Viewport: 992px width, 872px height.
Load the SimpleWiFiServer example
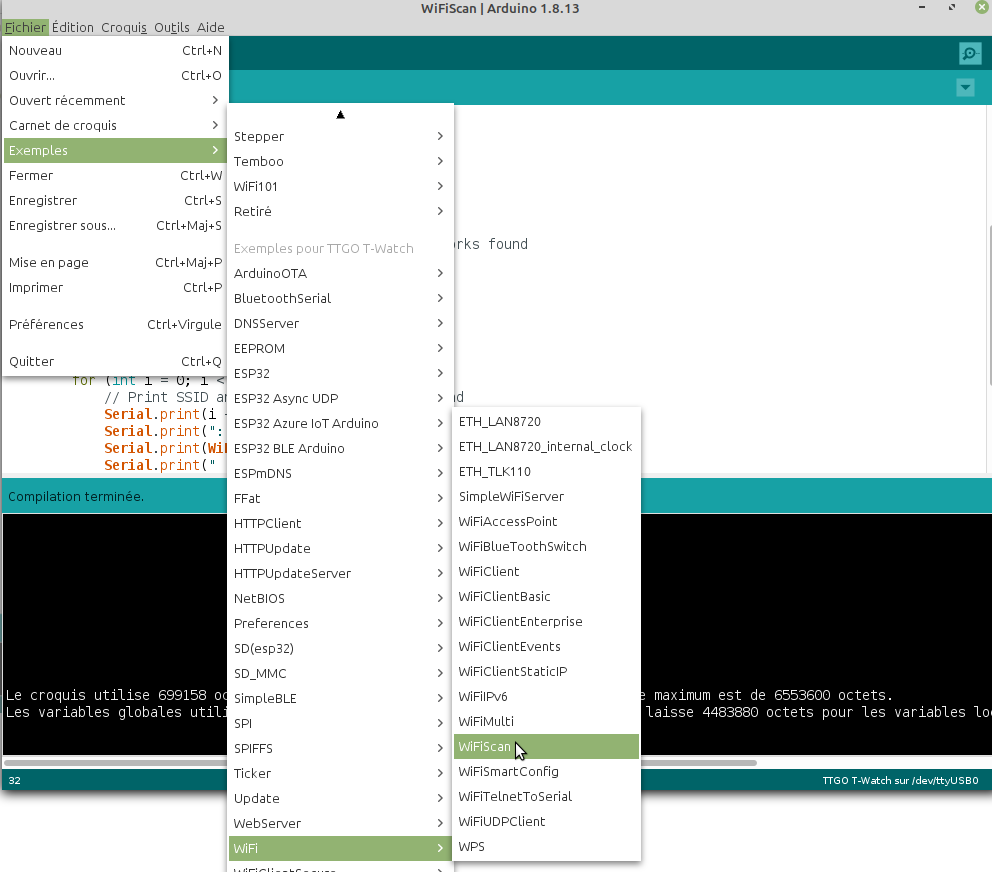pyautogui.click(x=547, y=497)
